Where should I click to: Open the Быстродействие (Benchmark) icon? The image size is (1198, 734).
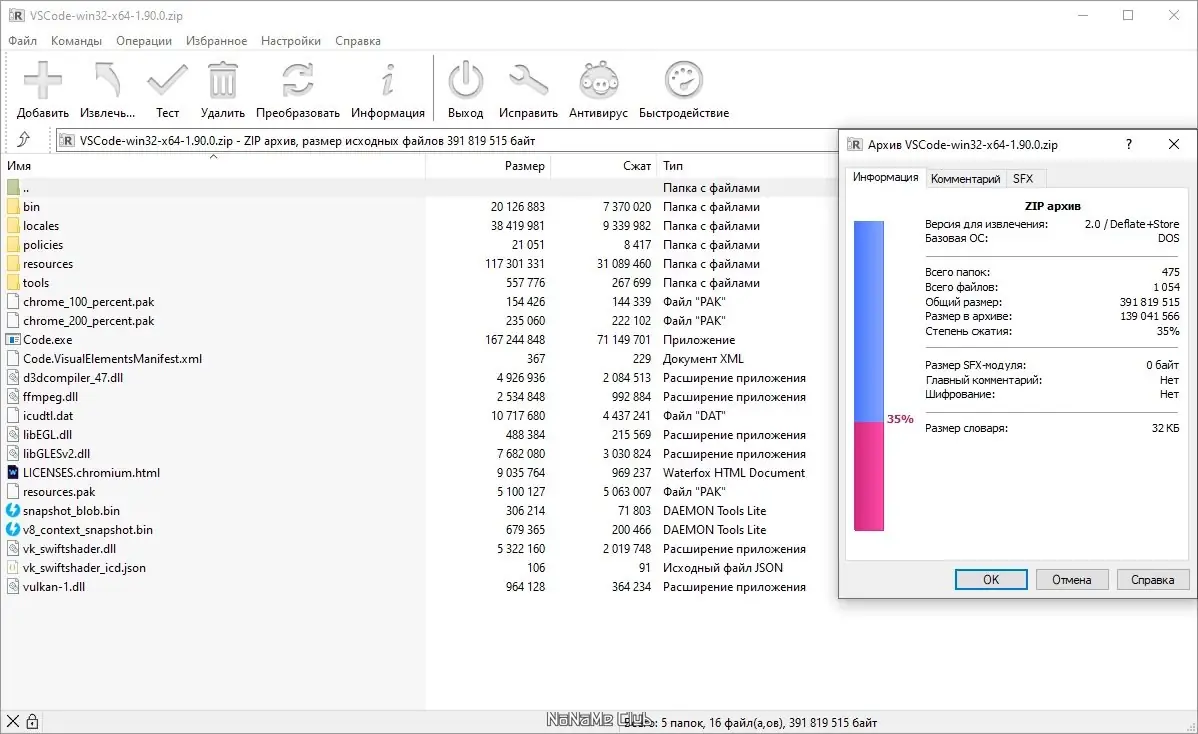coord(683,80)
